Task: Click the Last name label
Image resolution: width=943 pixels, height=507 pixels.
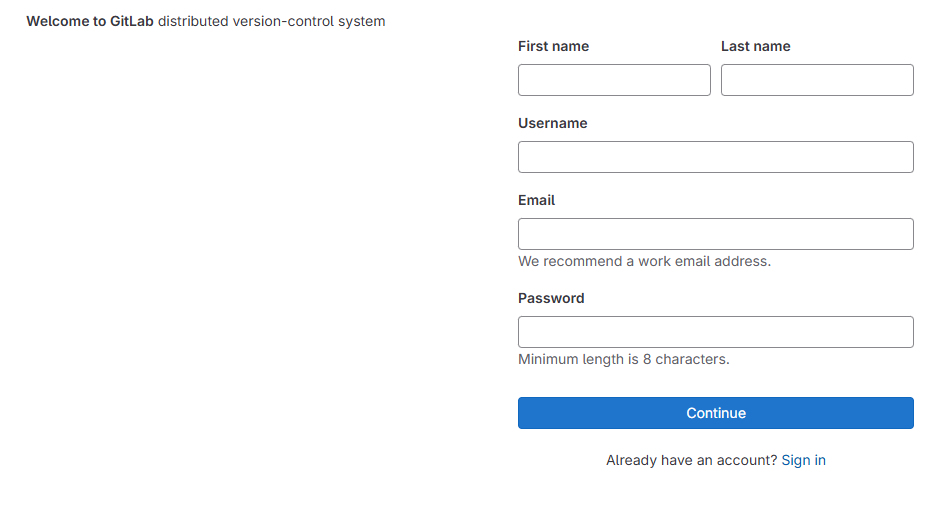Action: 755,46
